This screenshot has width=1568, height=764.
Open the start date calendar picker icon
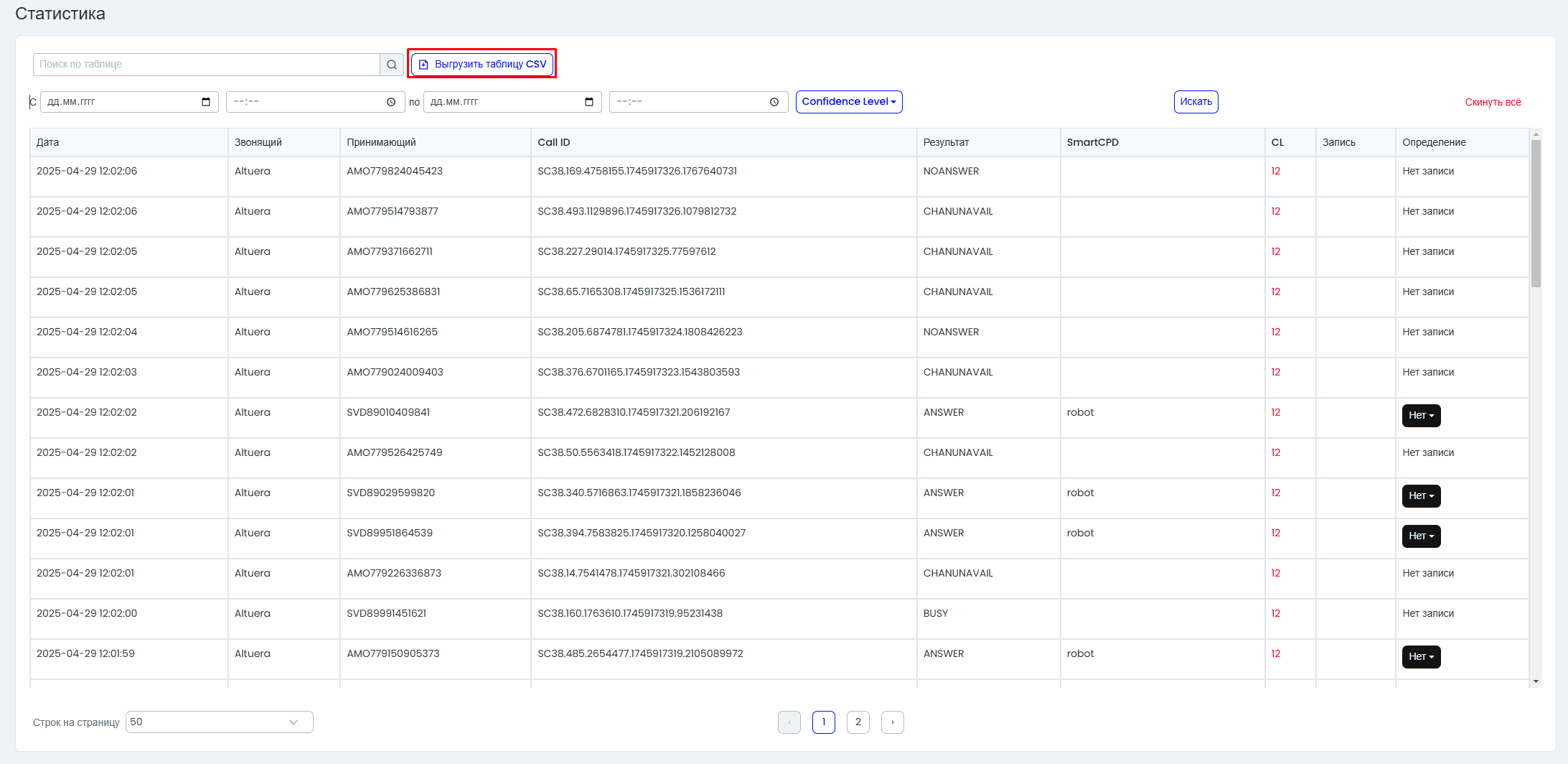tap(206, 102)
